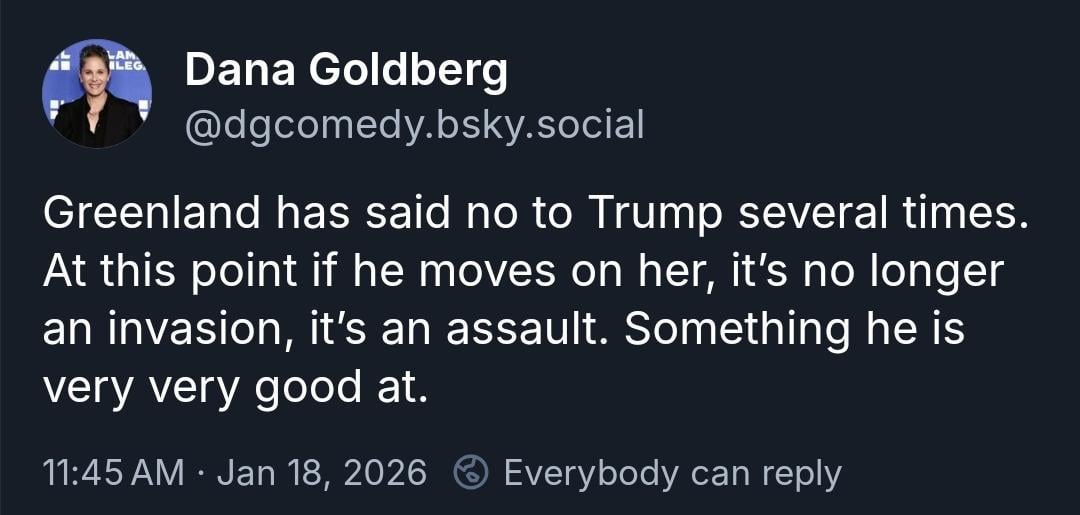Image resolution: width=1080 pixels, height=515 pixels.
Task: Click the Everybody can reply label
Action: click(672, 472)
